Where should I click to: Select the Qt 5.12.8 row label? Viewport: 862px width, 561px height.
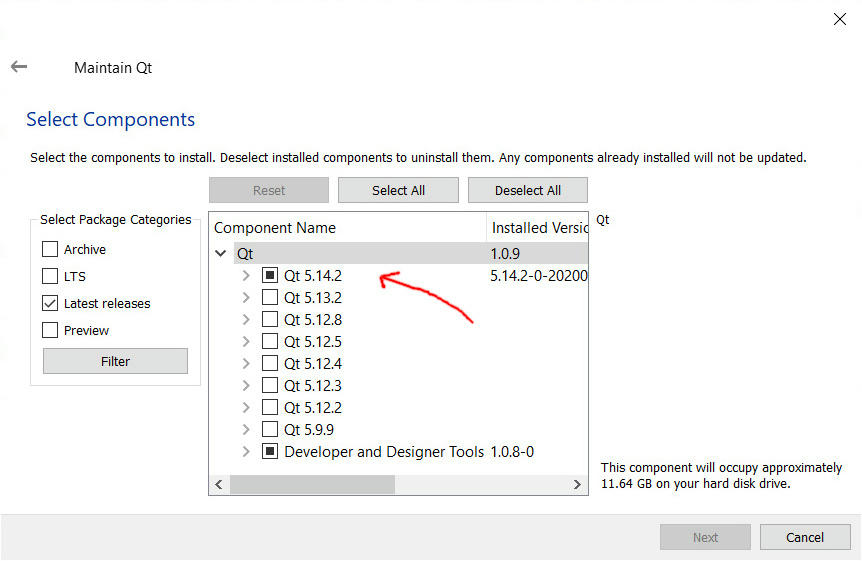coord(313,320)
